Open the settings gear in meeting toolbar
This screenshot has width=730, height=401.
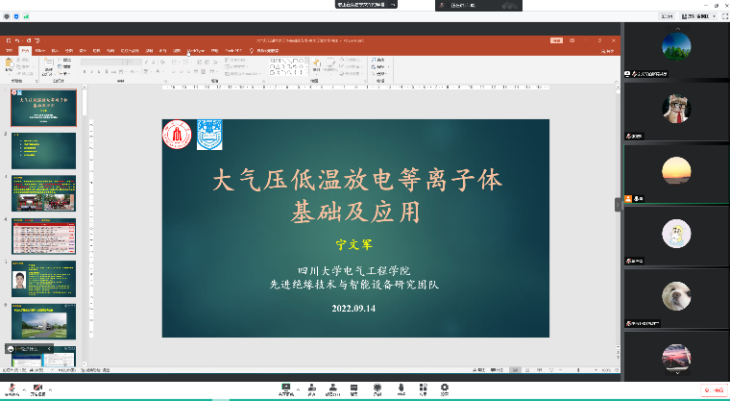tap(445, 387)
